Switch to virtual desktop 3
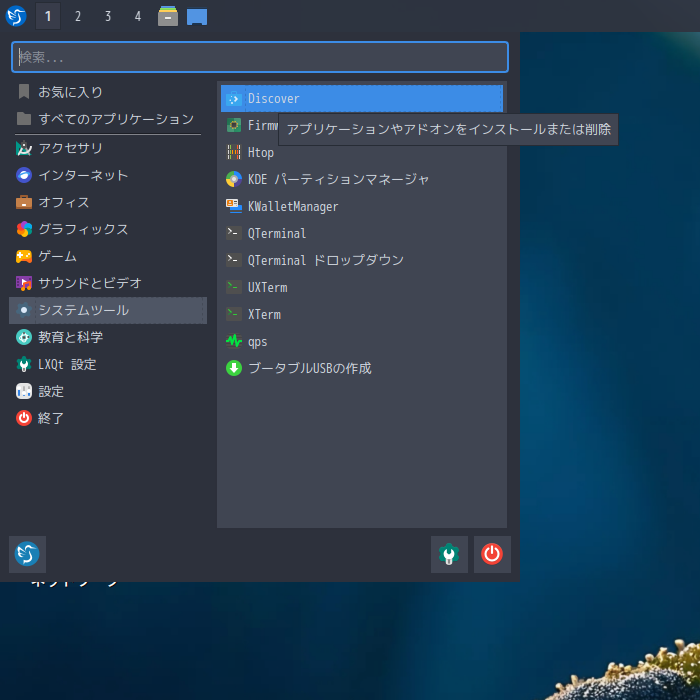700x700 pixels. pos(108,16)
